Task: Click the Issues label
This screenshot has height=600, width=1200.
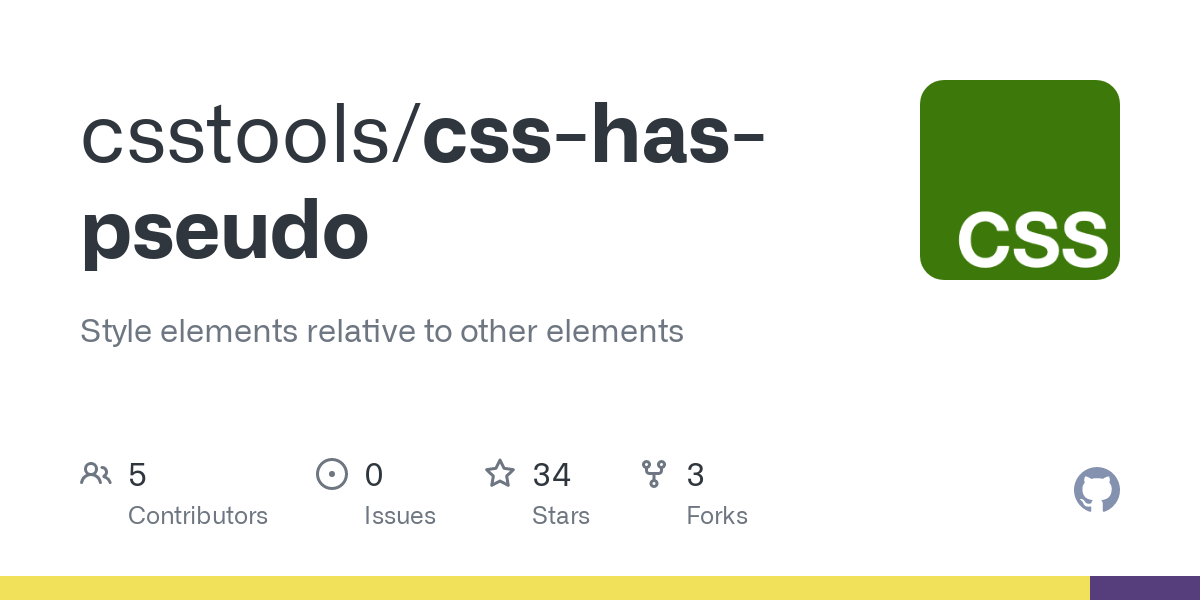Action: click(x=400, y=516)
